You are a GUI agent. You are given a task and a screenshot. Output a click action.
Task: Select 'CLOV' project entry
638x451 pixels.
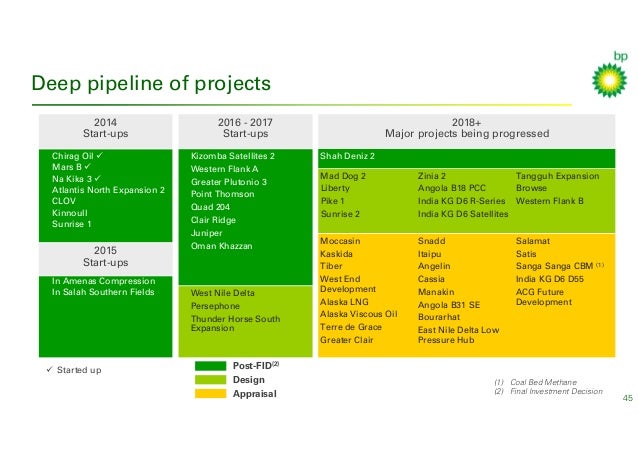point(63,201)
